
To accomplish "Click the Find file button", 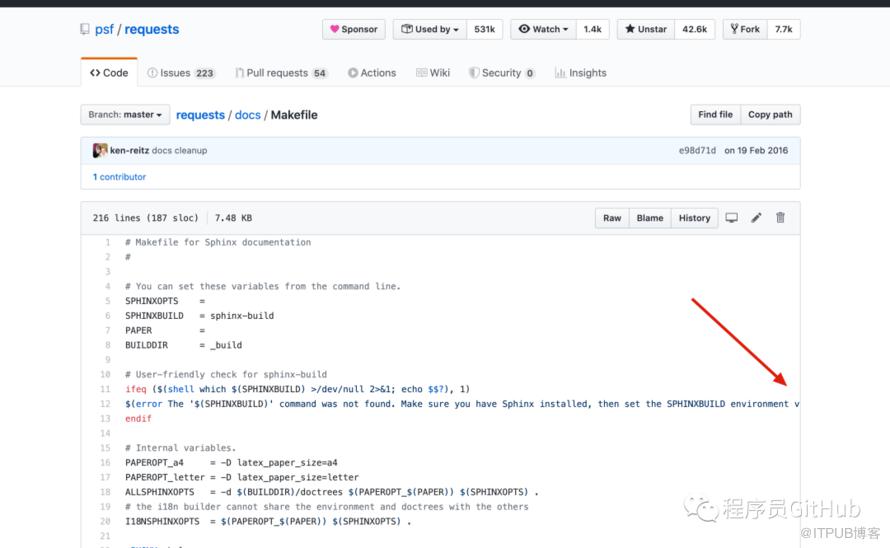I will 715,115.
